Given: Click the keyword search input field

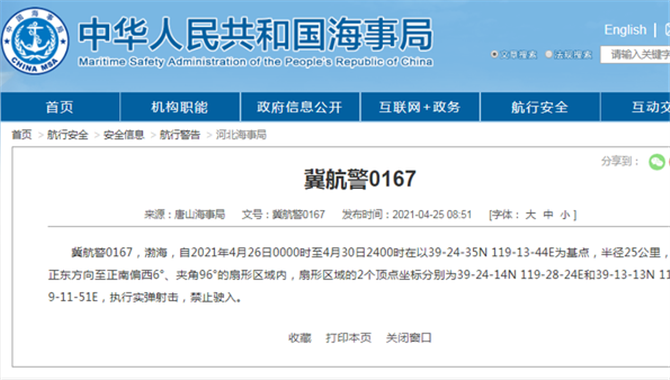Looking at the screenshot, I should tap(635, 54).
